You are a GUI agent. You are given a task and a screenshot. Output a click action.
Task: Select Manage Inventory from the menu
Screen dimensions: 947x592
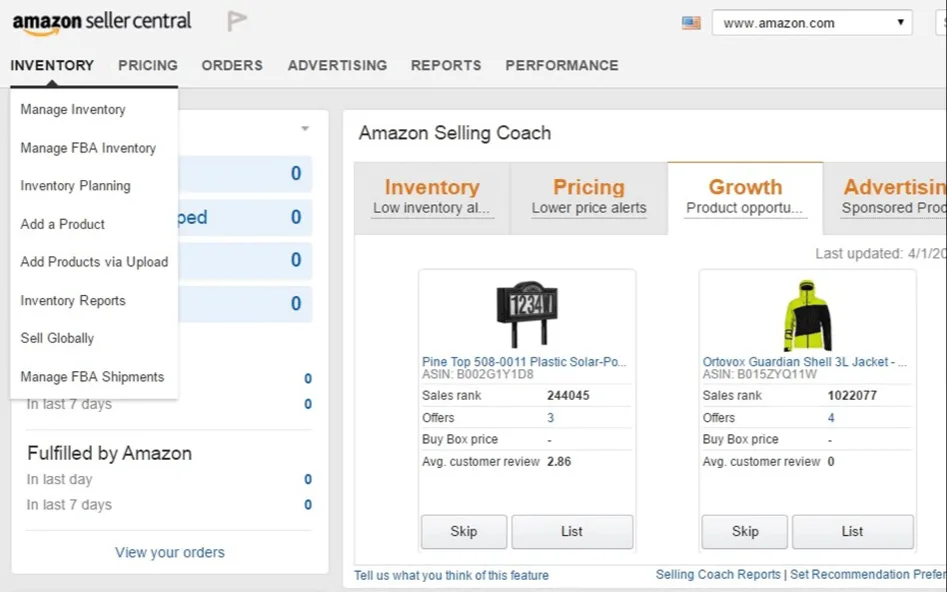tap(73, 109)
